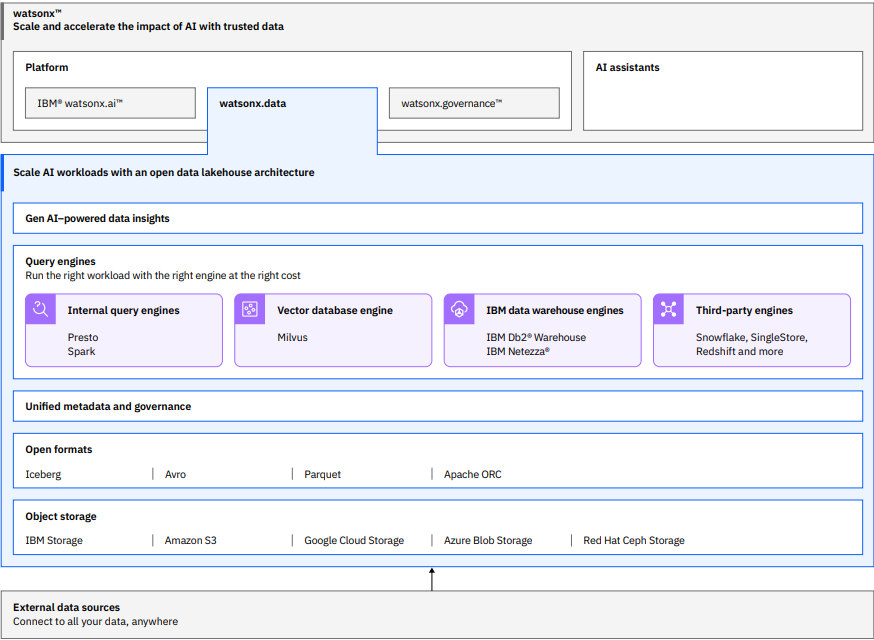Click the Vector database engine icon

click(x=250, y=309)
